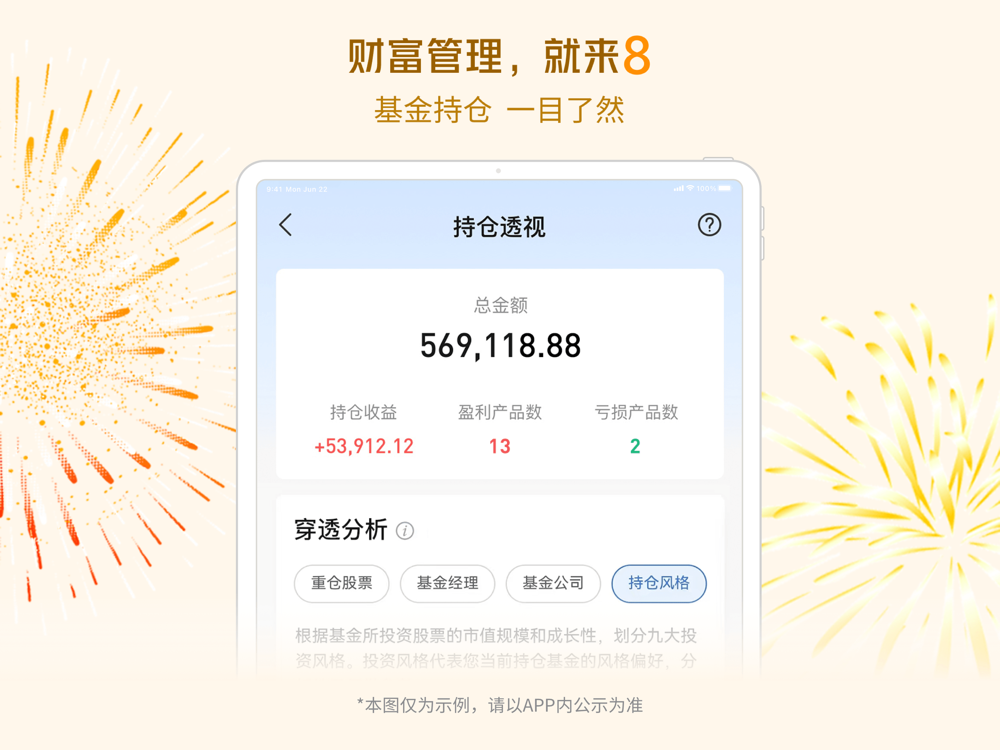Viewport: 1000px width, 750px height.
Task: Click the 盈利产品数 label
Action: 500,413
